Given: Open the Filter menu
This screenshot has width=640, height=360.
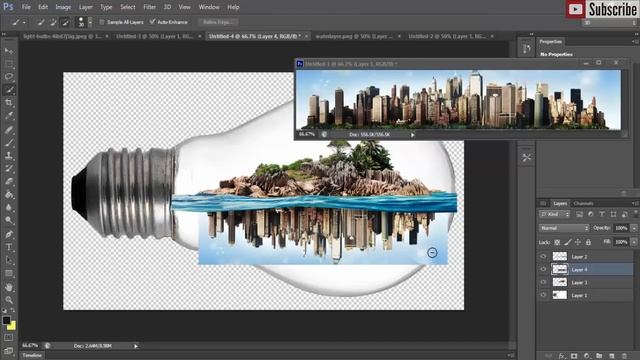Looking at the screenshot, I should click(149, 7).
